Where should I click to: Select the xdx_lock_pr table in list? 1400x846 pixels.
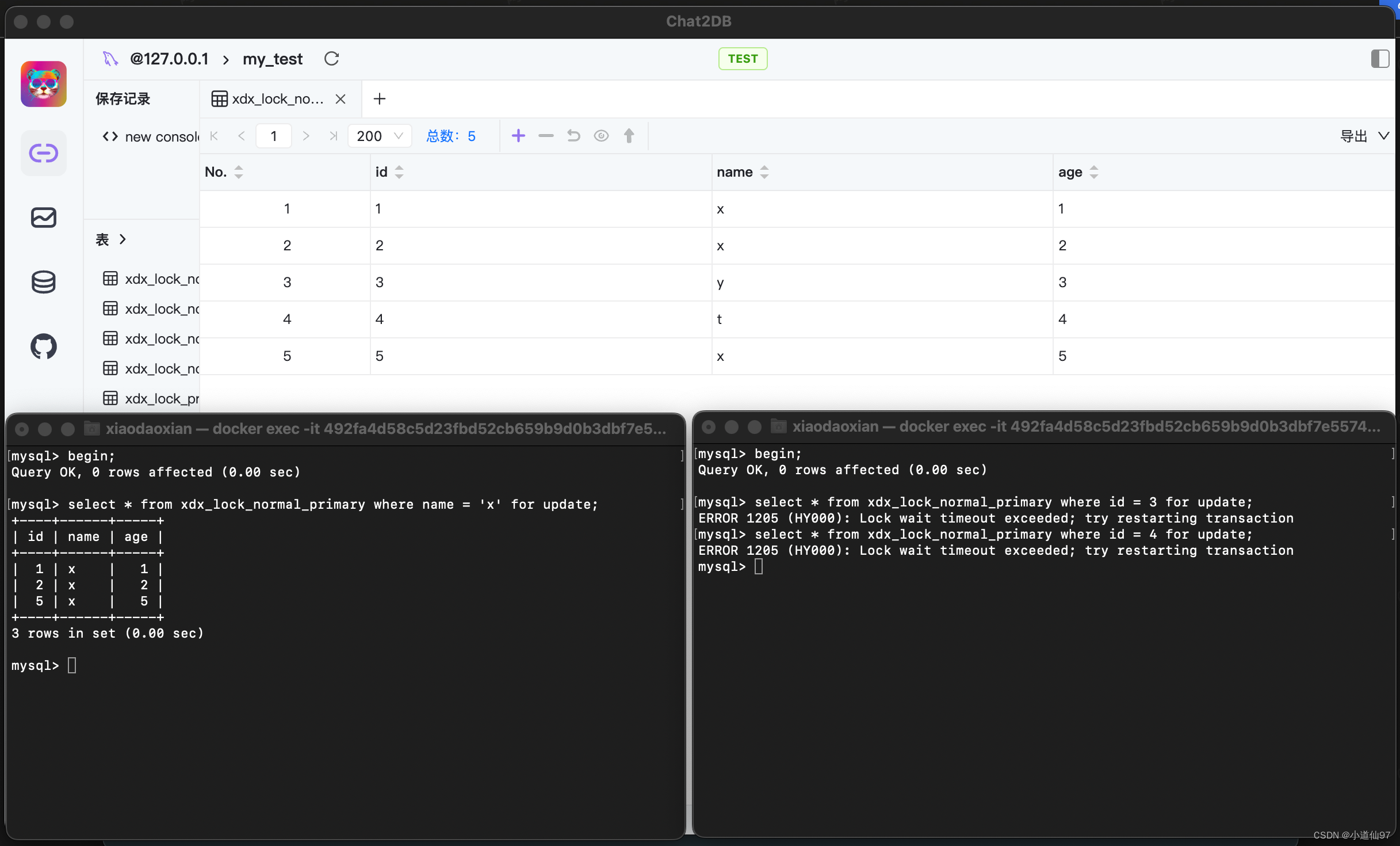(x=151, y=399)
